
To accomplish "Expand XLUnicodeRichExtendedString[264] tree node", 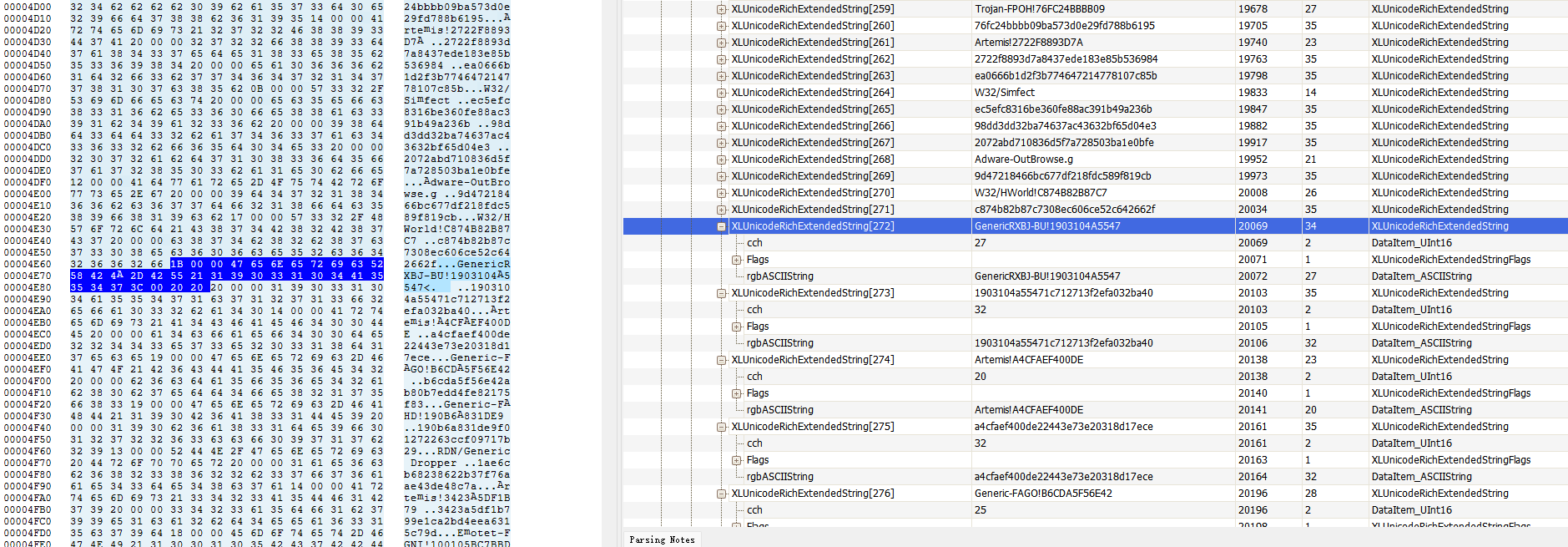I will pos(721,93).
